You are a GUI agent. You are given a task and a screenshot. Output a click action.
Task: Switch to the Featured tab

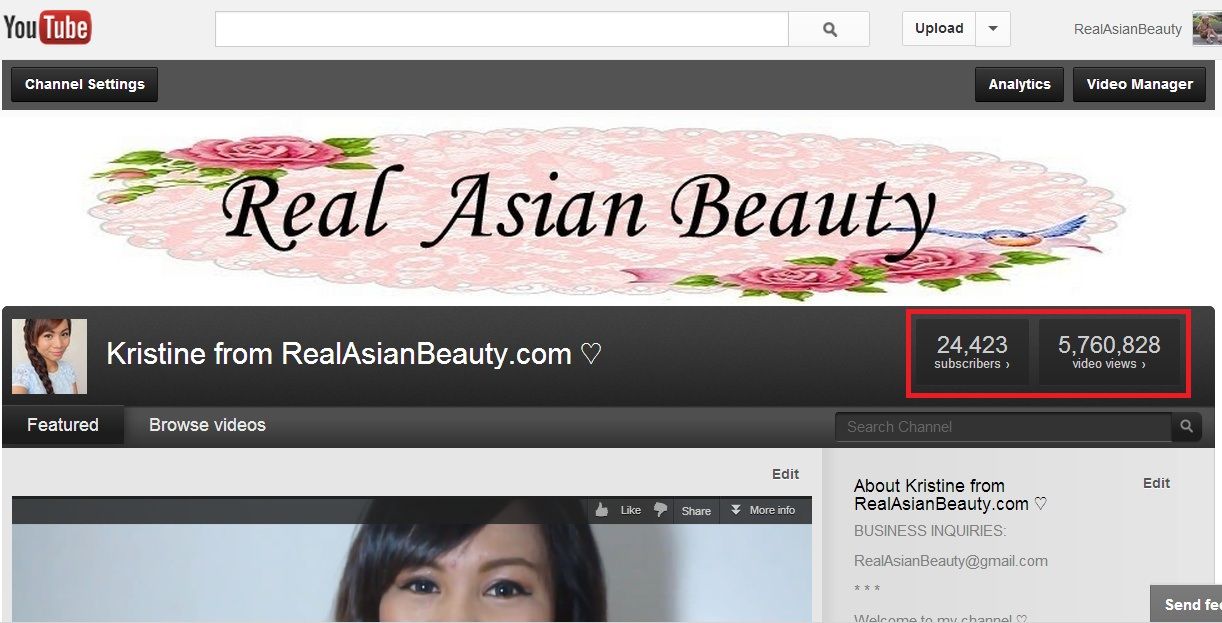coord(63,425)
